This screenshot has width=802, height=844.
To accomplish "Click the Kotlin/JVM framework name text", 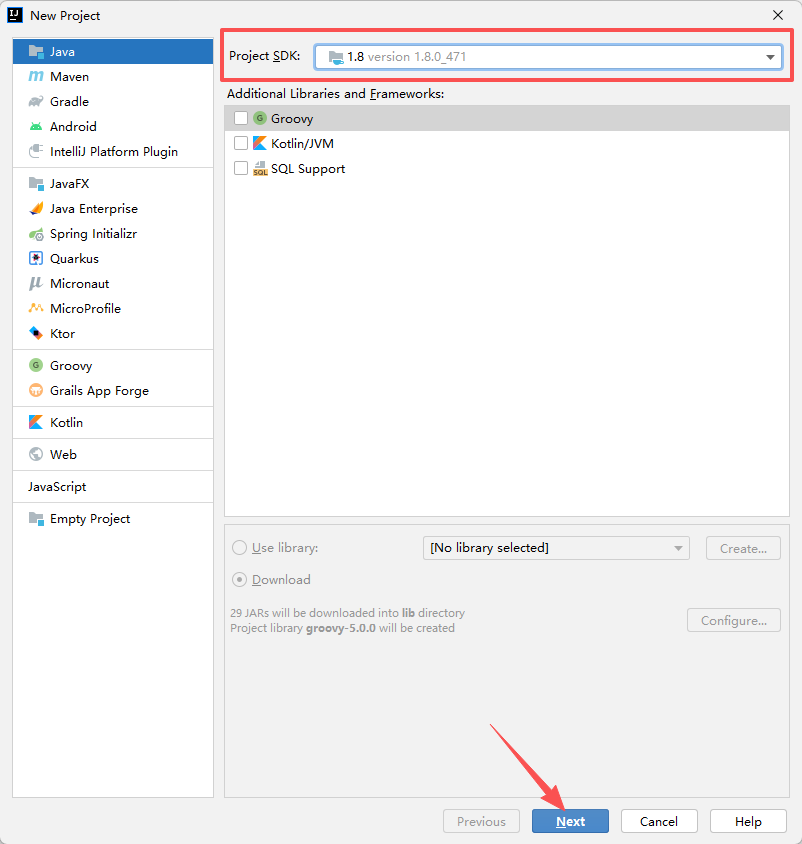I will 302,143.
